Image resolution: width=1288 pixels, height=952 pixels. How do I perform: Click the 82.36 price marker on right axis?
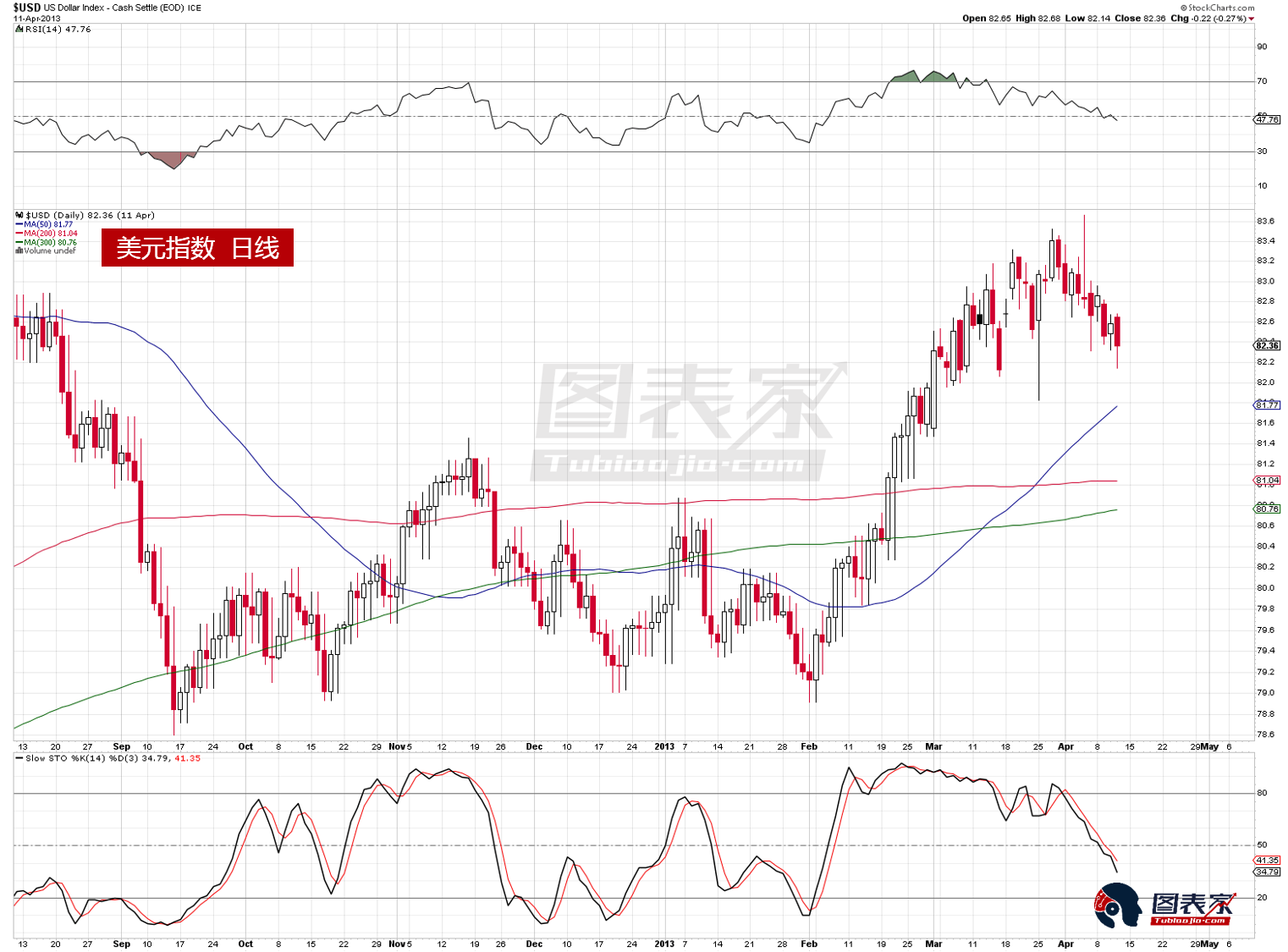coord(1268,344)
